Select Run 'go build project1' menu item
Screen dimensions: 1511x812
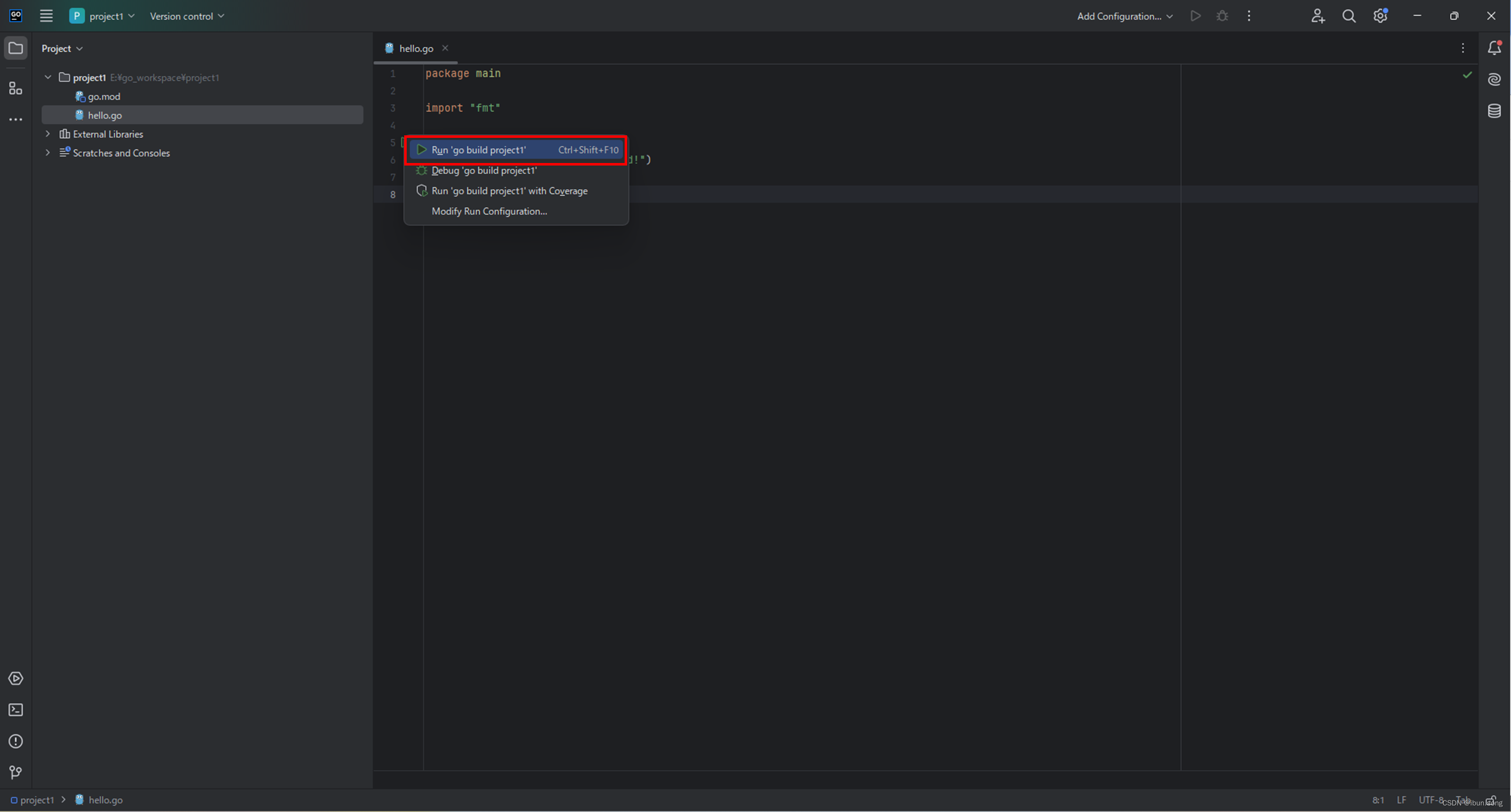(479, 150)
